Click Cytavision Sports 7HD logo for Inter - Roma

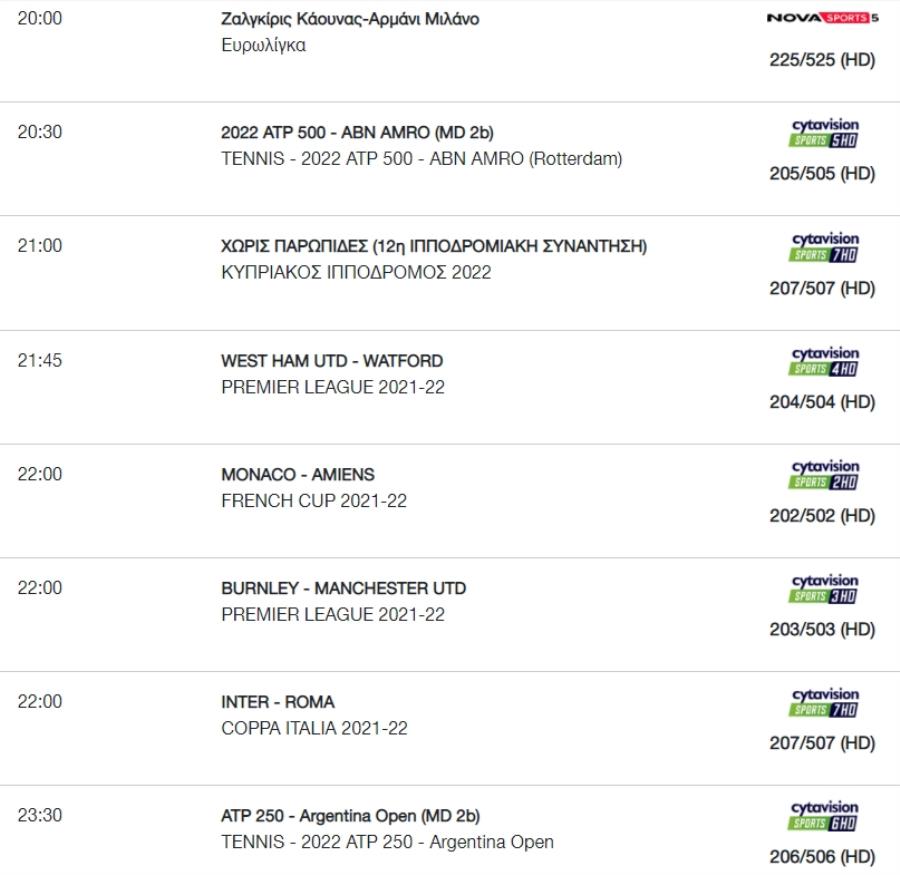824,703
